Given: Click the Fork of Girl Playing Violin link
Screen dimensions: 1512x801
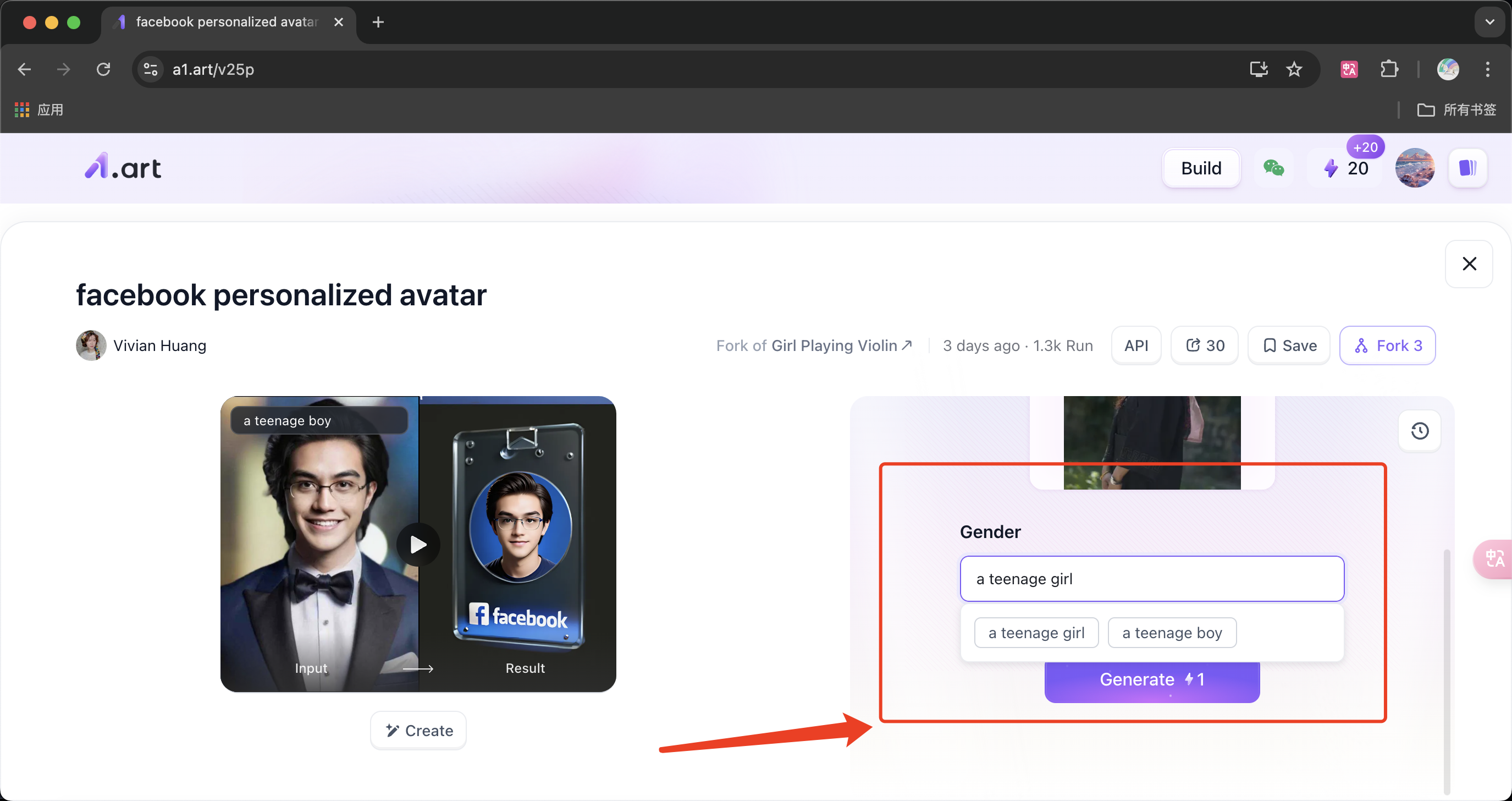Looking at the screenshot, I should pyautogui.click(x=813, y=345).
